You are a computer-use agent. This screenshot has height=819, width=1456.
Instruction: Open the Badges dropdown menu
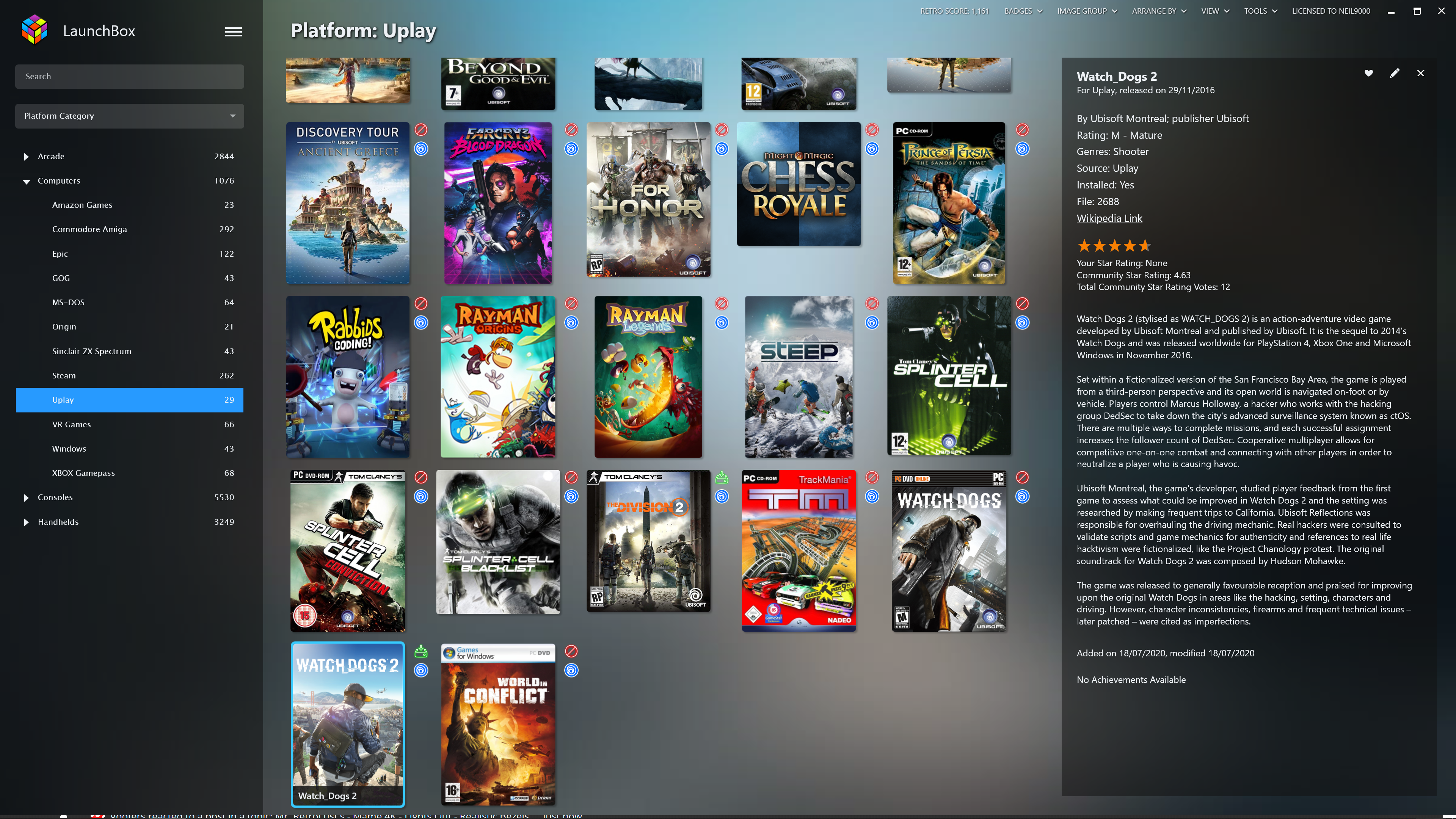tap(1023, 11)
